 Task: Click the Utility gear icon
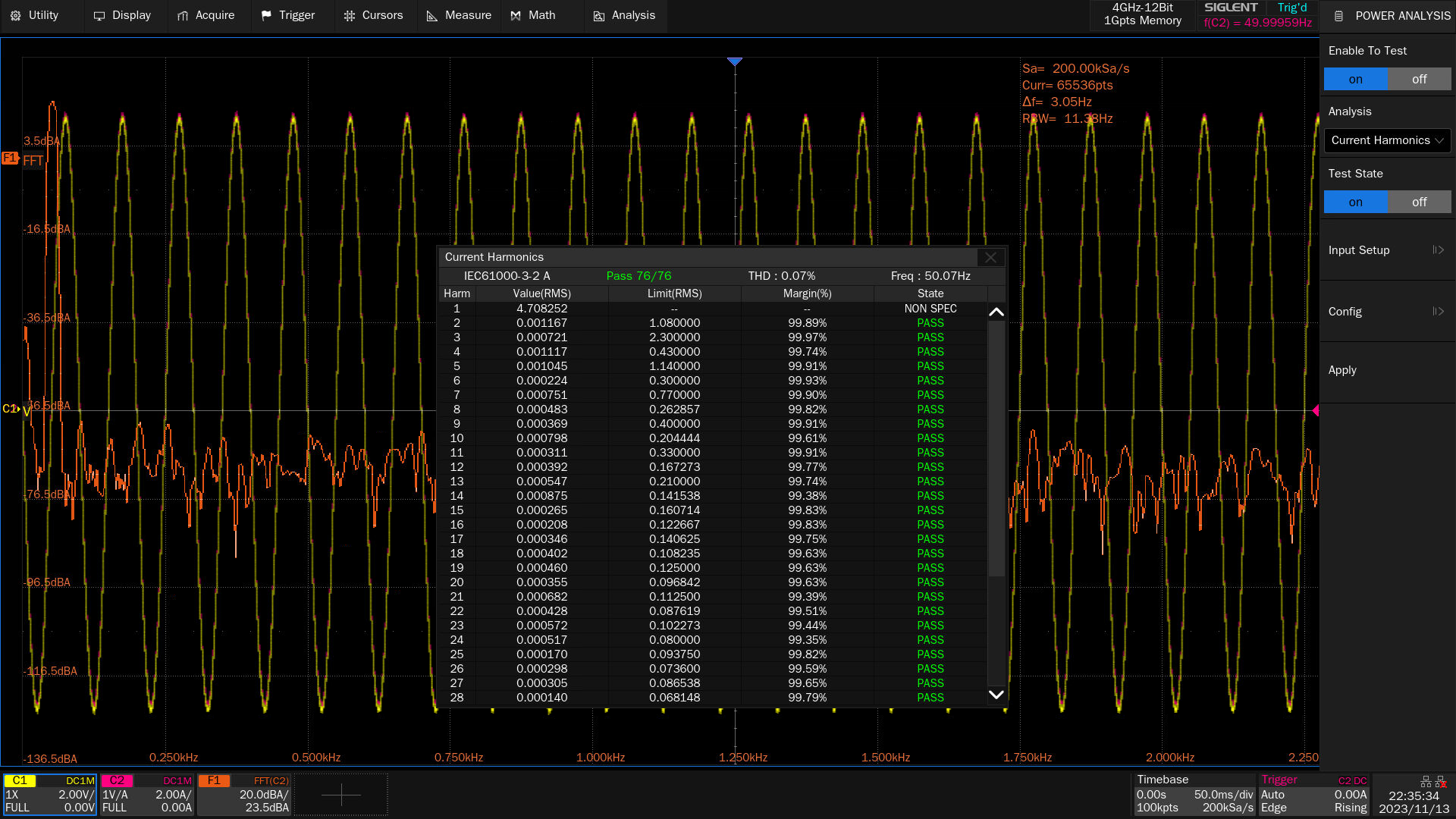(16, 16)
